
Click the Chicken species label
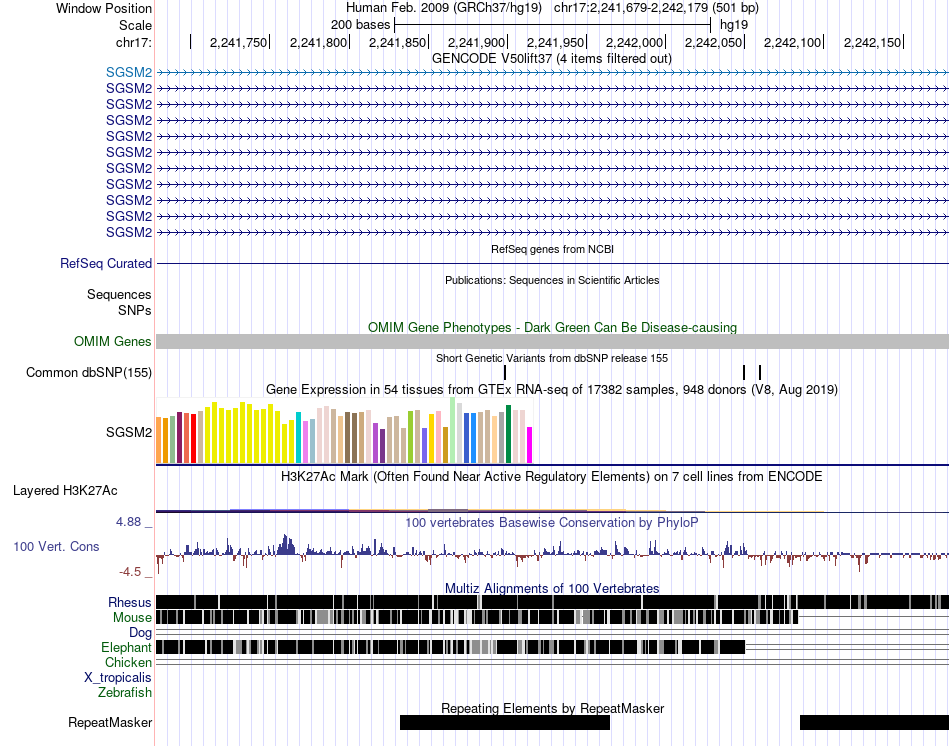tap(128, 662)
